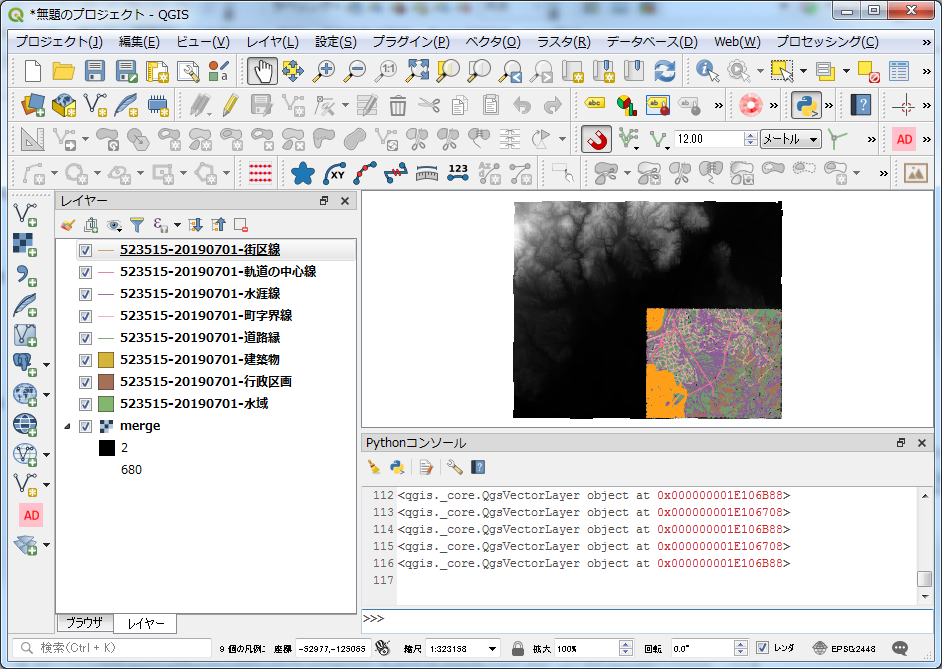Open the snapping units メートル dropdown
Screen dimensions: 942x669
click(814, 138)
